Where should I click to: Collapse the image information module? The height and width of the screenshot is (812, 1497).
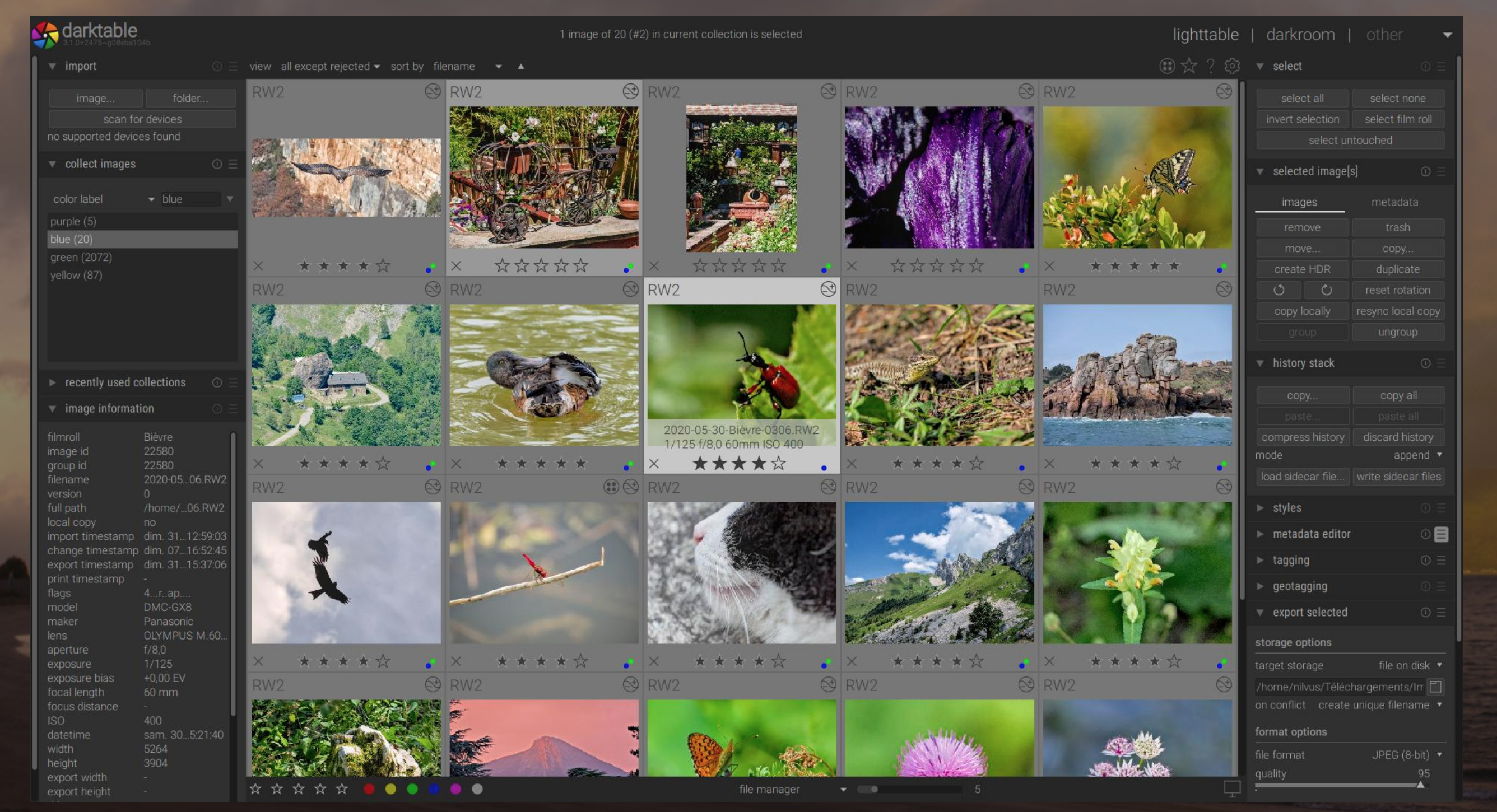tap(52, 408)
